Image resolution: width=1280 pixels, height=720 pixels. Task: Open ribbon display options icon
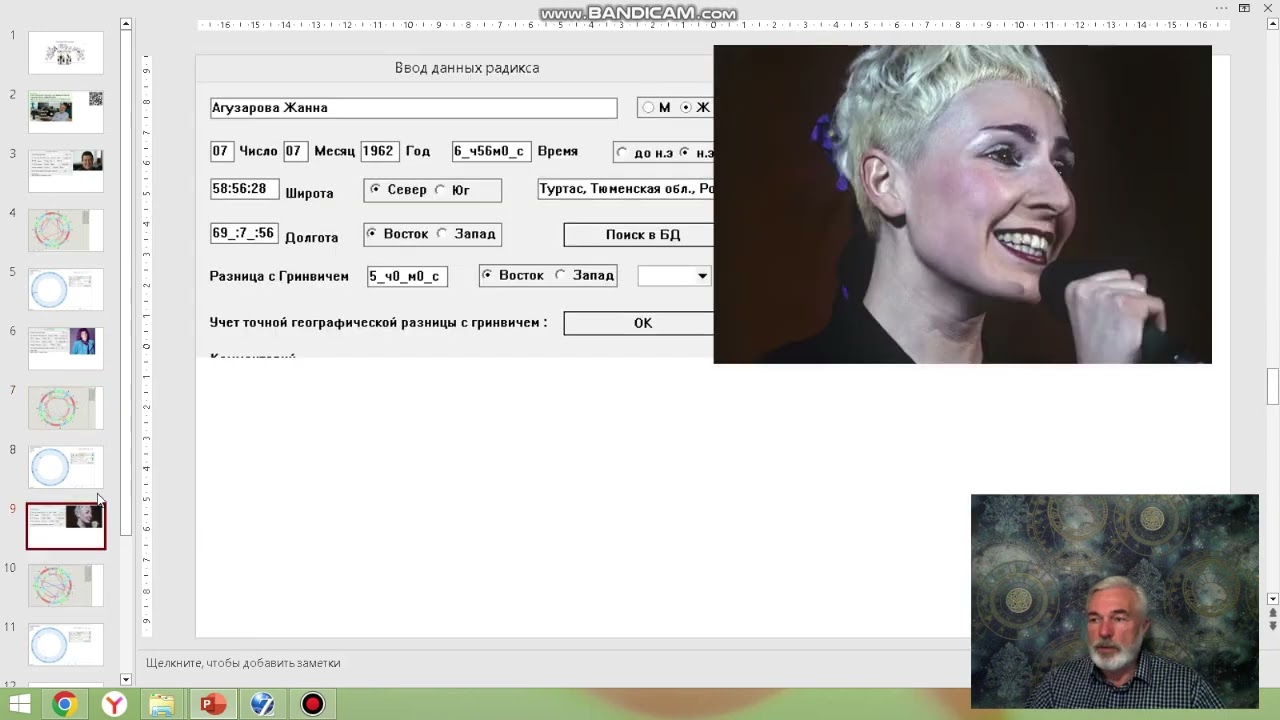[x=1246, y=8]
